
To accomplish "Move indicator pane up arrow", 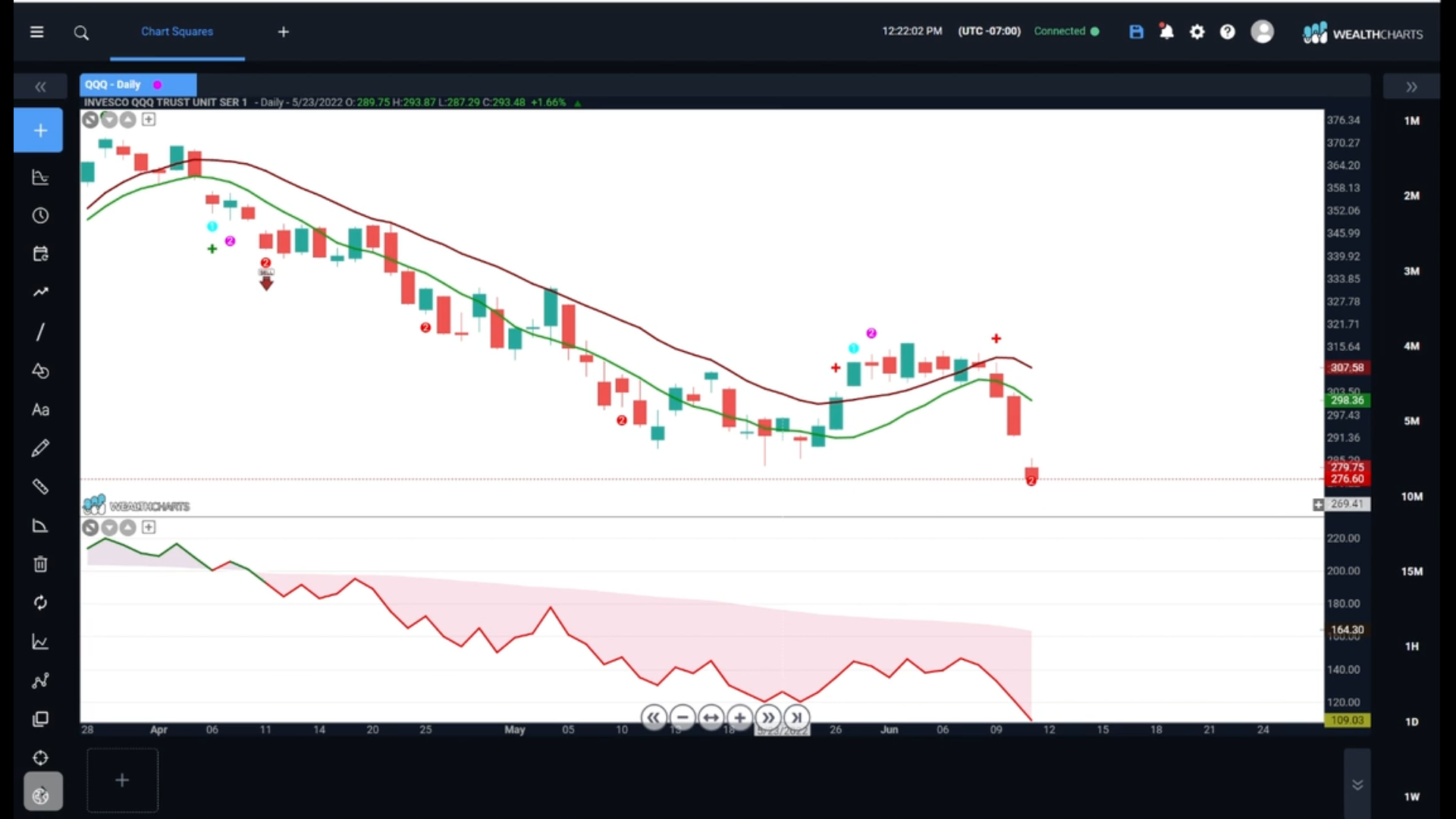I will (128, 528).
